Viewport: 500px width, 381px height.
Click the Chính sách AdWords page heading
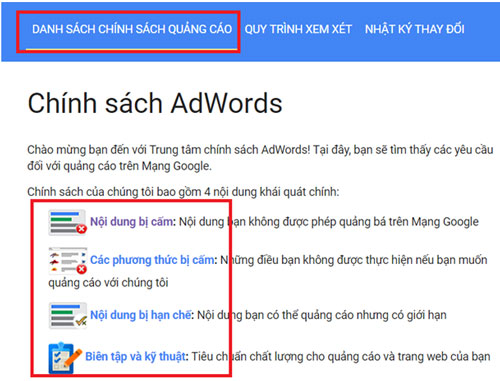(x=155, y=103)
